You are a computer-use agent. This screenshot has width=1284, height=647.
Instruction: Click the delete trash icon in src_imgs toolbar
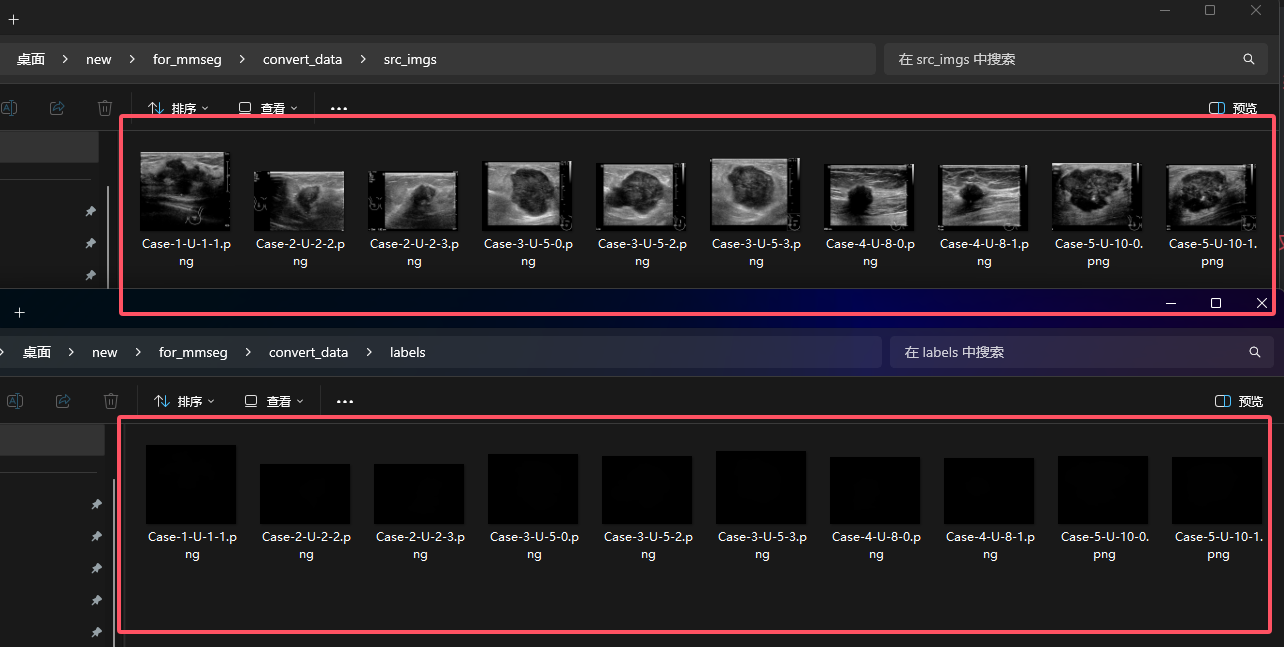point(105,108)
